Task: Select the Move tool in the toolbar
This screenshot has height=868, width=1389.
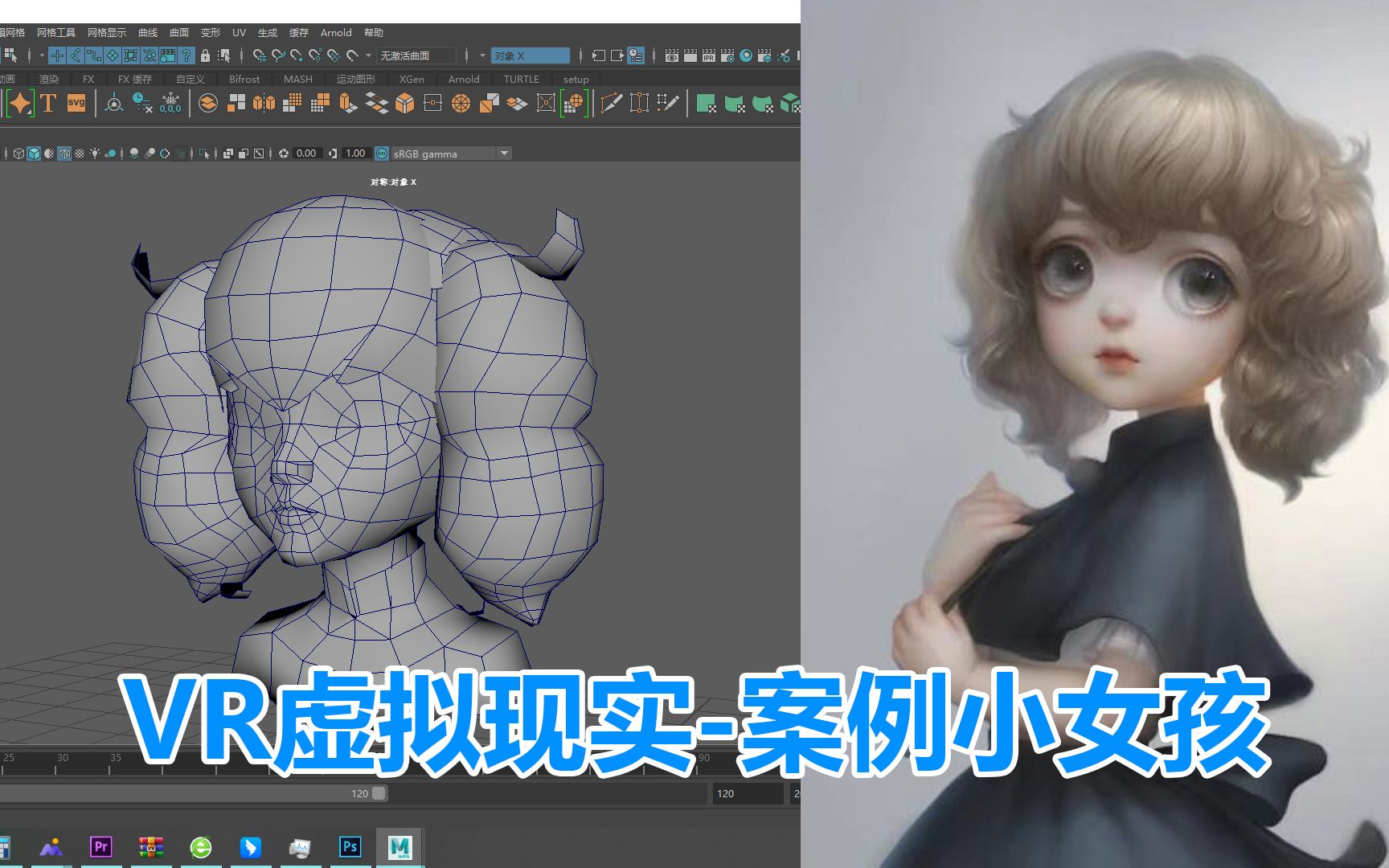Action: coord(58,55)
